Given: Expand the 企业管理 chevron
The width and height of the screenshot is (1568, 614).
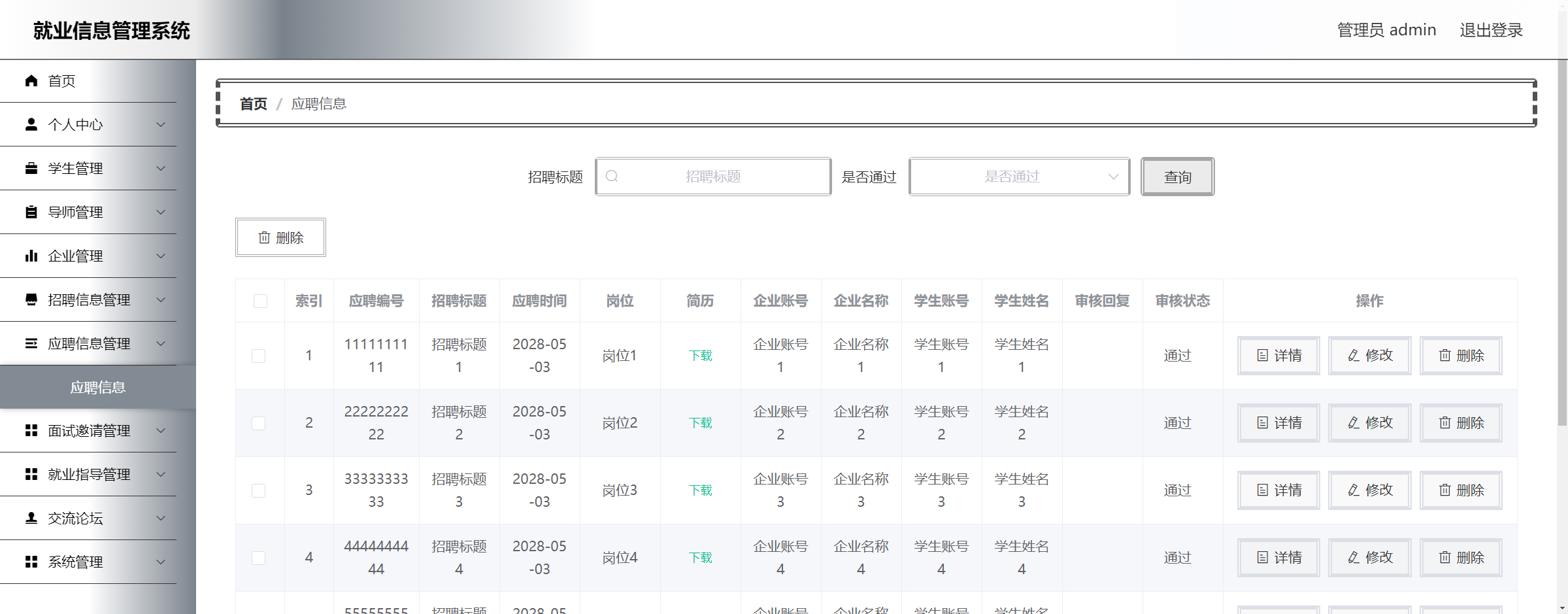Looking at the screenshot, I should [161, 256].
